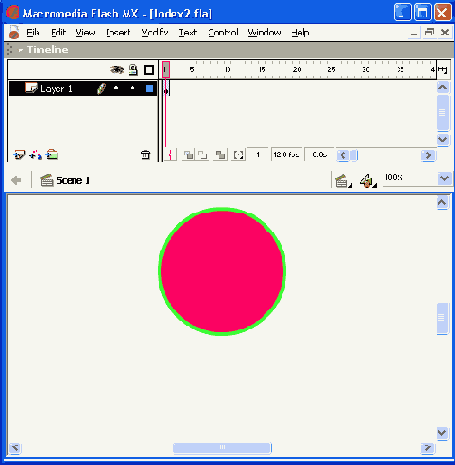Click Modify Onion Markers icon

point(238,155)
